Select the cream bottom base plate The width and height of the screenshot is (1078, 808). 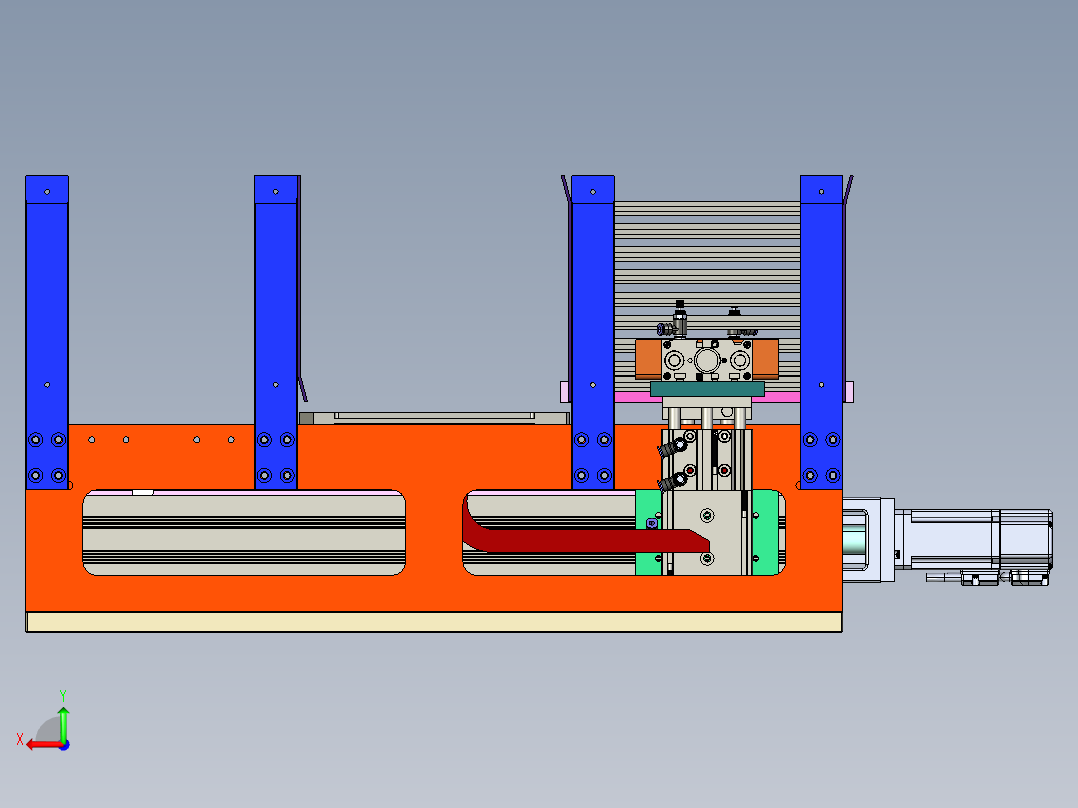(x=434, y=622)
